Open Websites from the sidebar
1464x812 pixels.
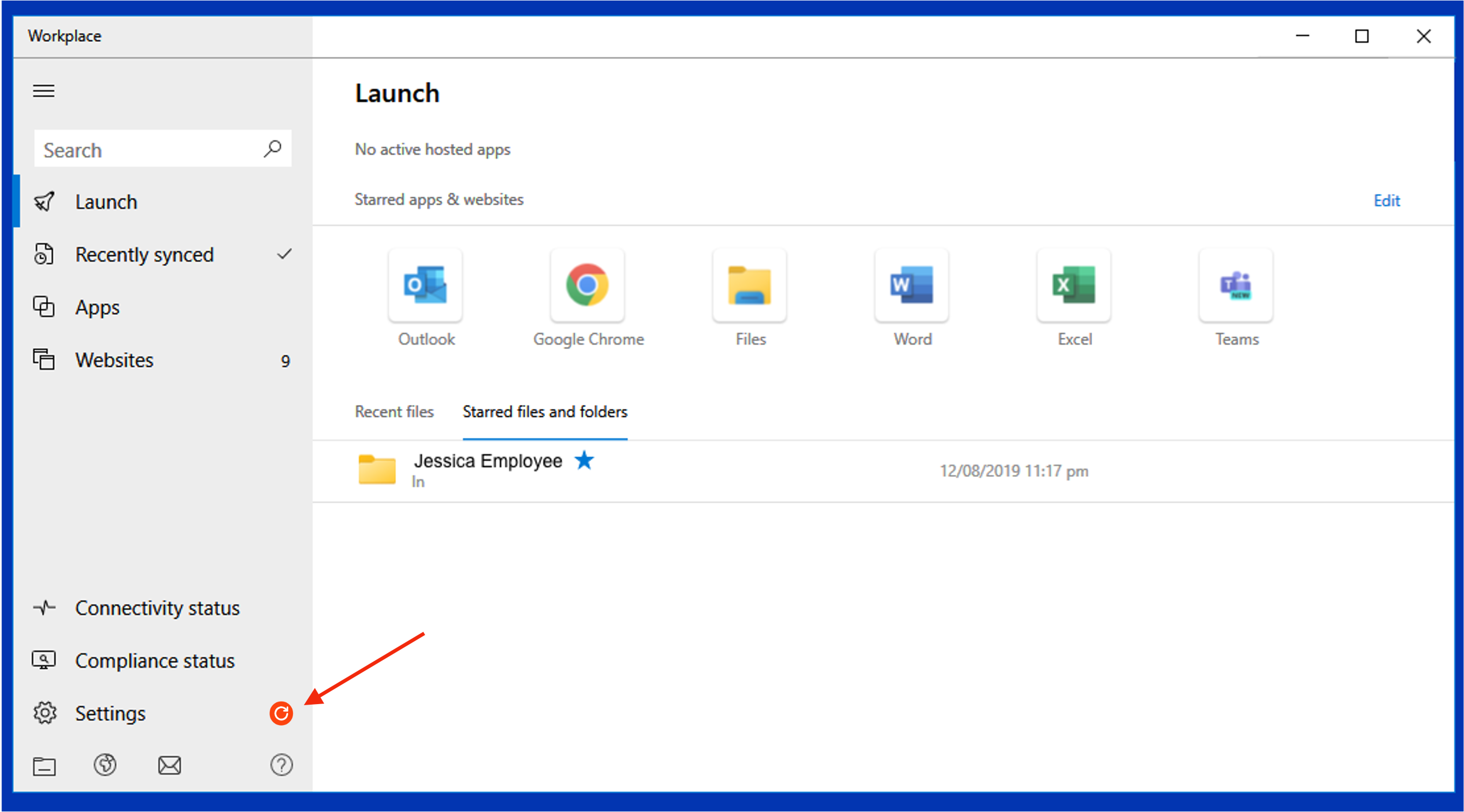click(114, 359)
